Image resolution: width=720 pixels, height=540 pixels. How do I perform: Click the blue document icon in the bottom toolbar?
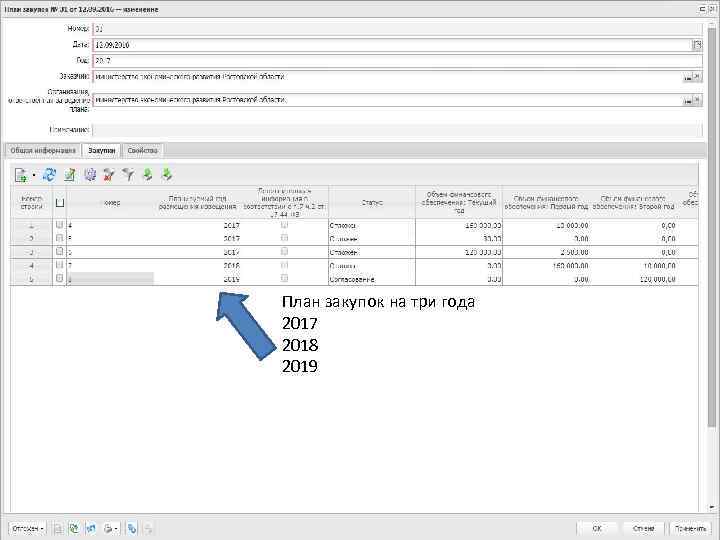[91, 529]
